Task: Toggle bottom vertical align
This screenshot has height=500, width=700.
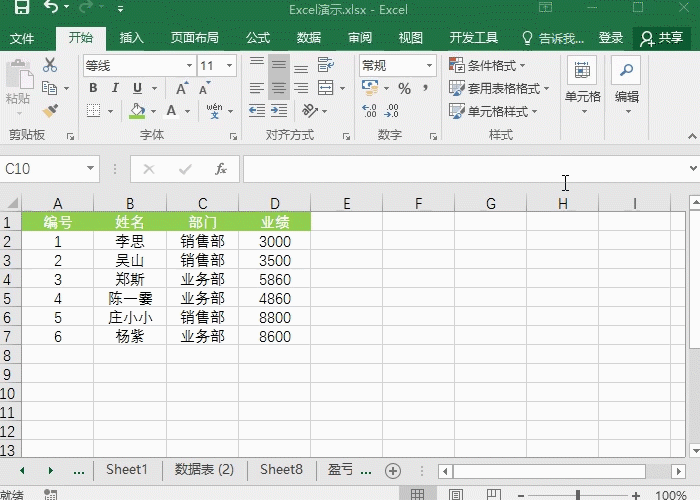Action: (301, 66)
